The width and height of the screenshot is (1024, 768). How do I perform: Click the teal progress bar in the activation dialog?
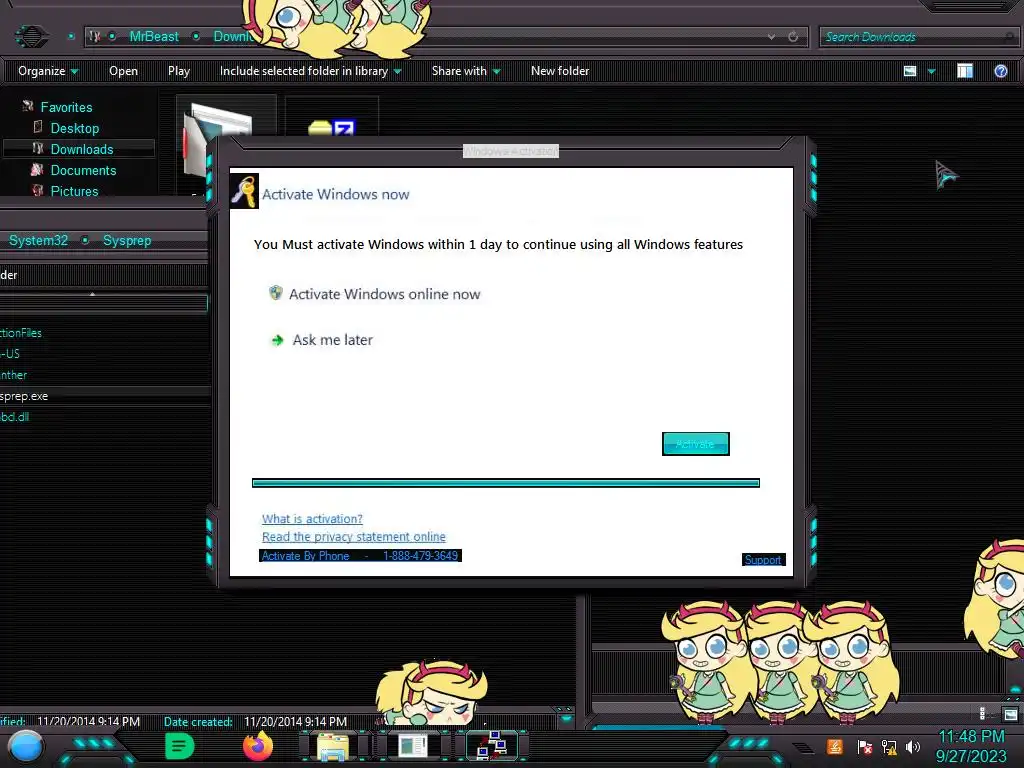click(505, 483)
